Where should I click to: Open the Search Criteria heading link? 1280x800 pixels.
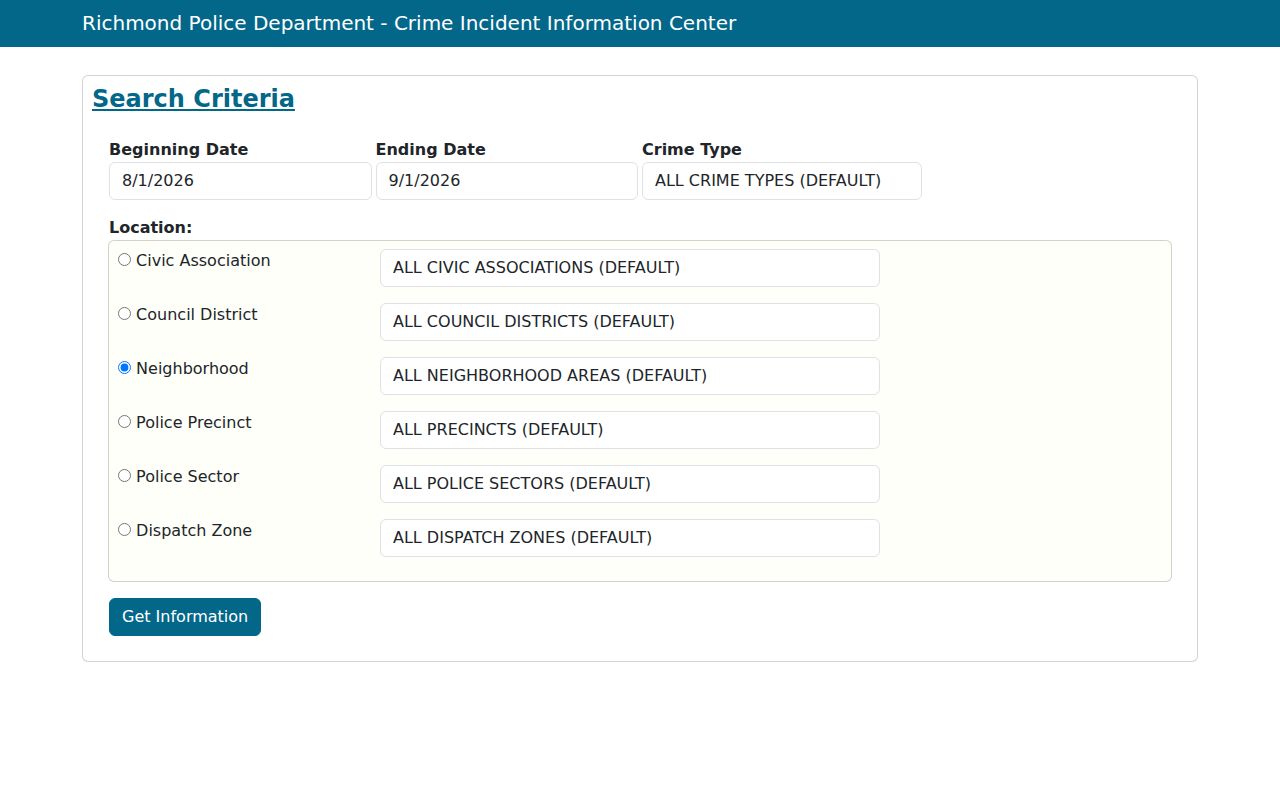click(x=193, y=99)
